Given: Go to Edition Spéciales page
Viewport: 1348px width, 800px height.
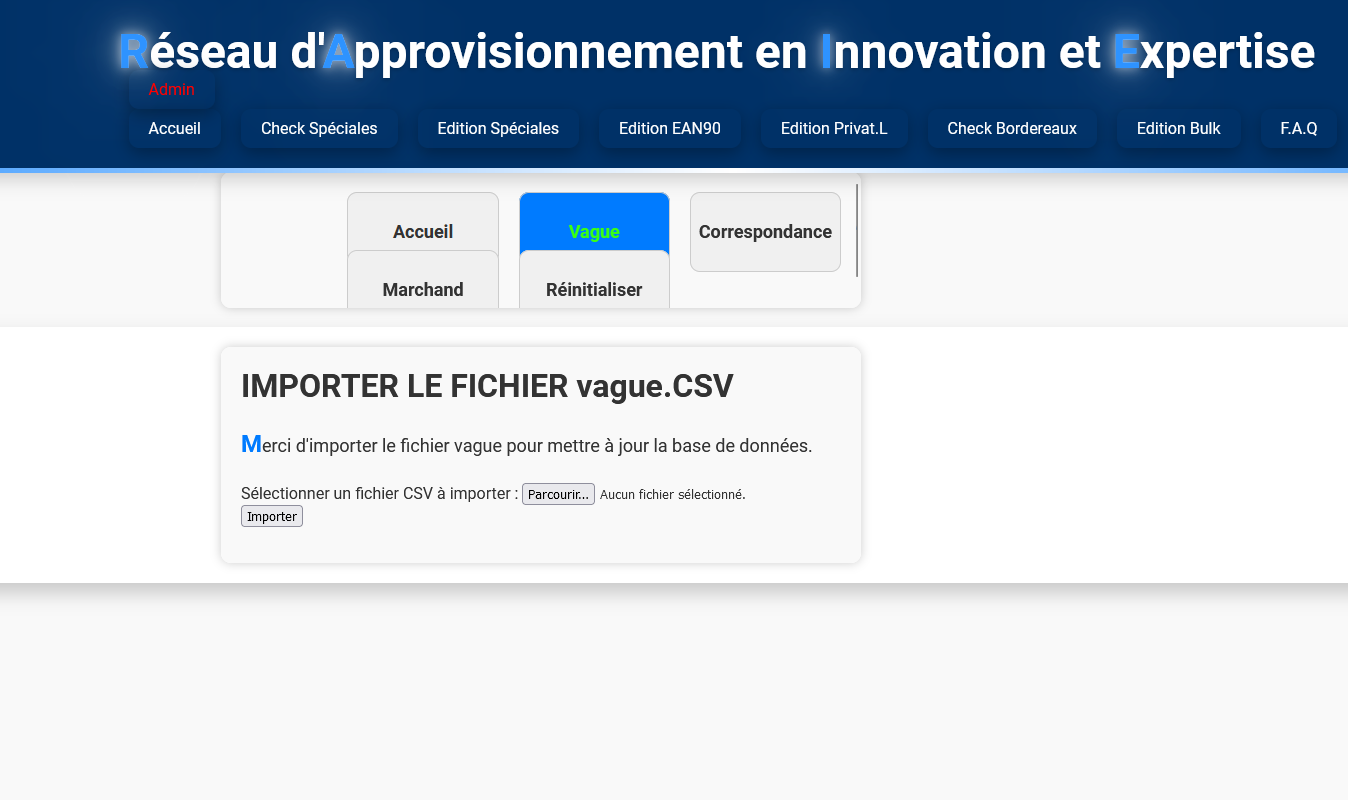Looking at the screenshot, I should click(x=498, y=128).
